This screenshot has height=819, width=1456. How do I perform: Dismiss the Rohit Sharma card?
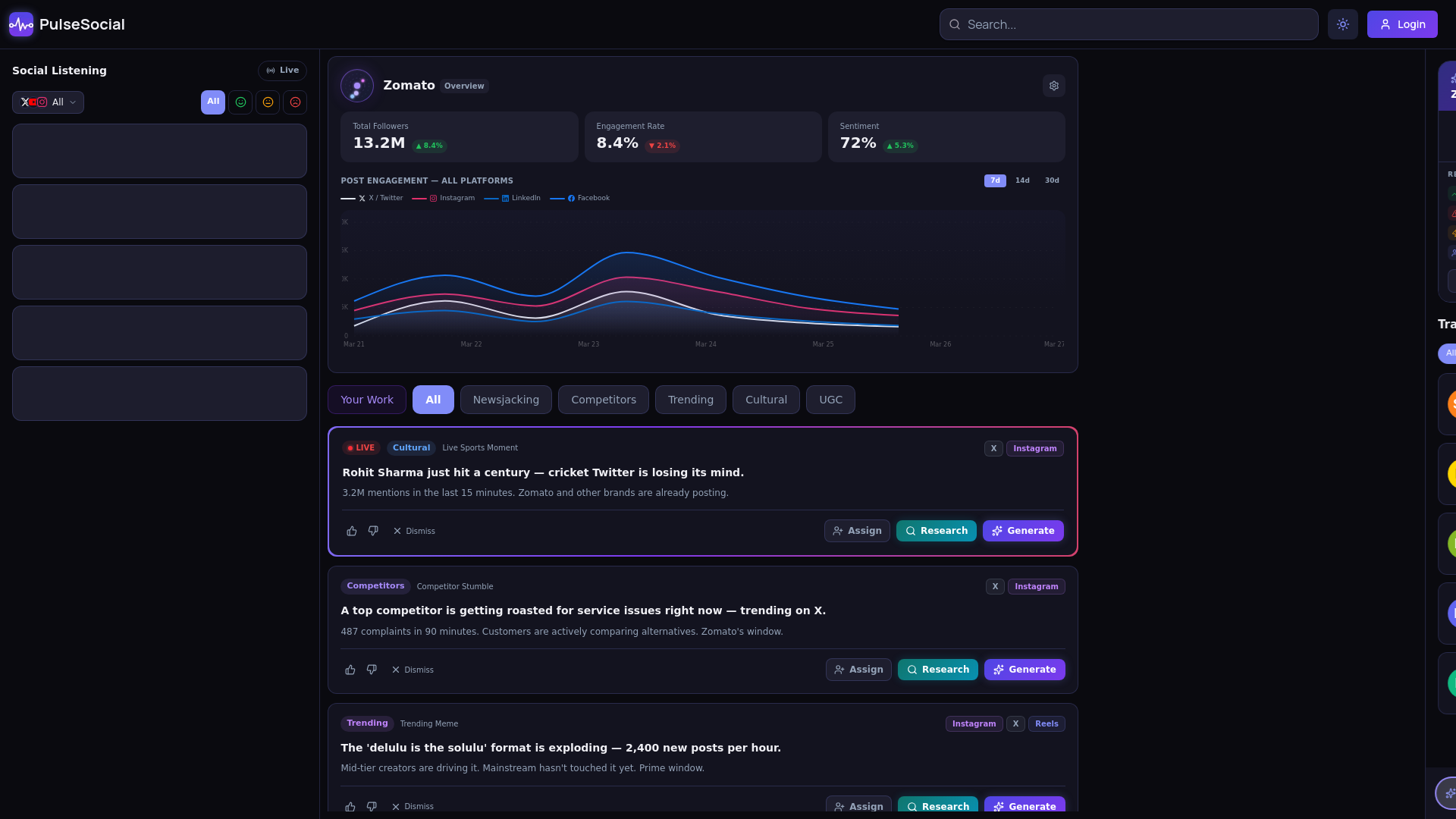(x=414, y=531)
